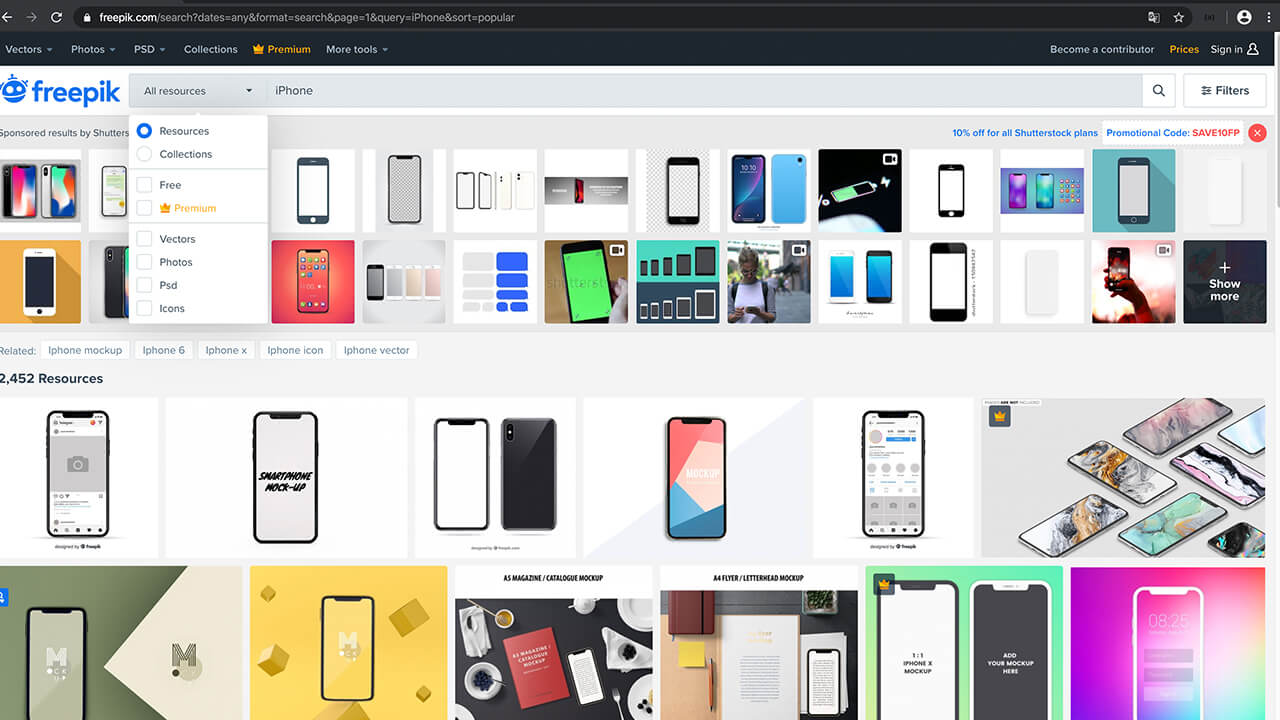Go back using the browser back arrow

[6, 17]
